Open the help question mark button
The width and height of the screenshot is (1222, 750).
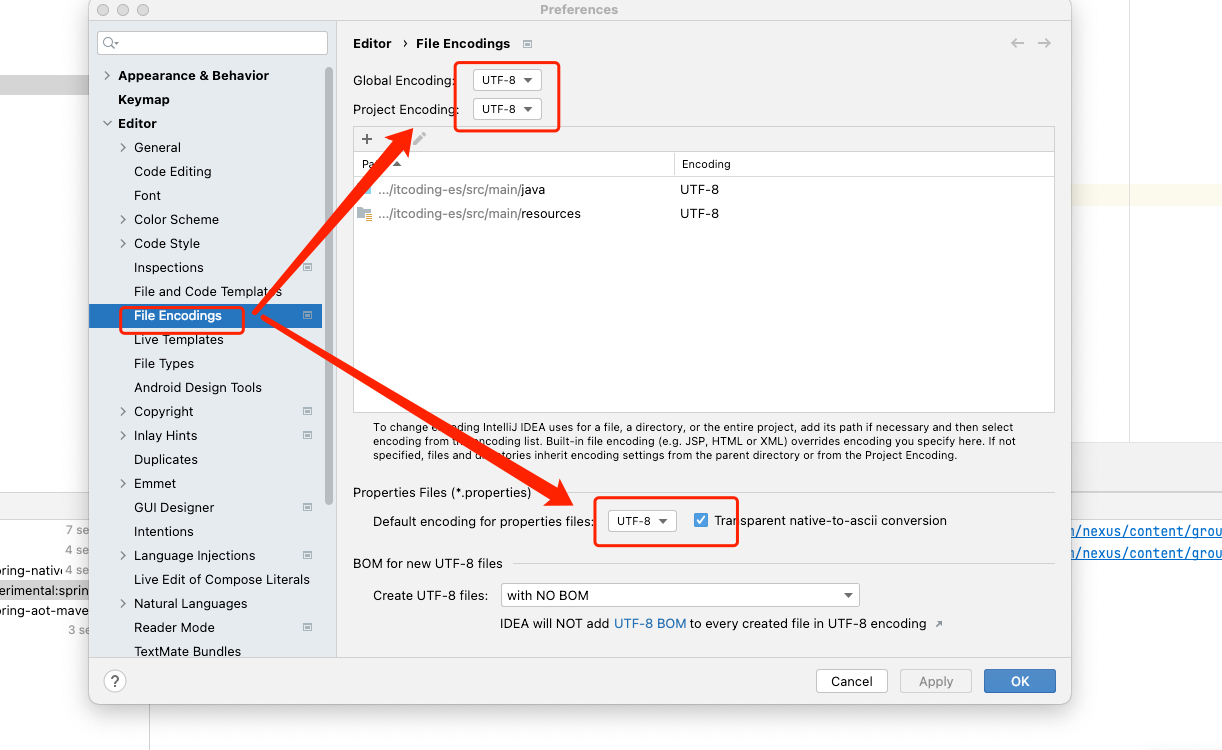coord(114,681)
